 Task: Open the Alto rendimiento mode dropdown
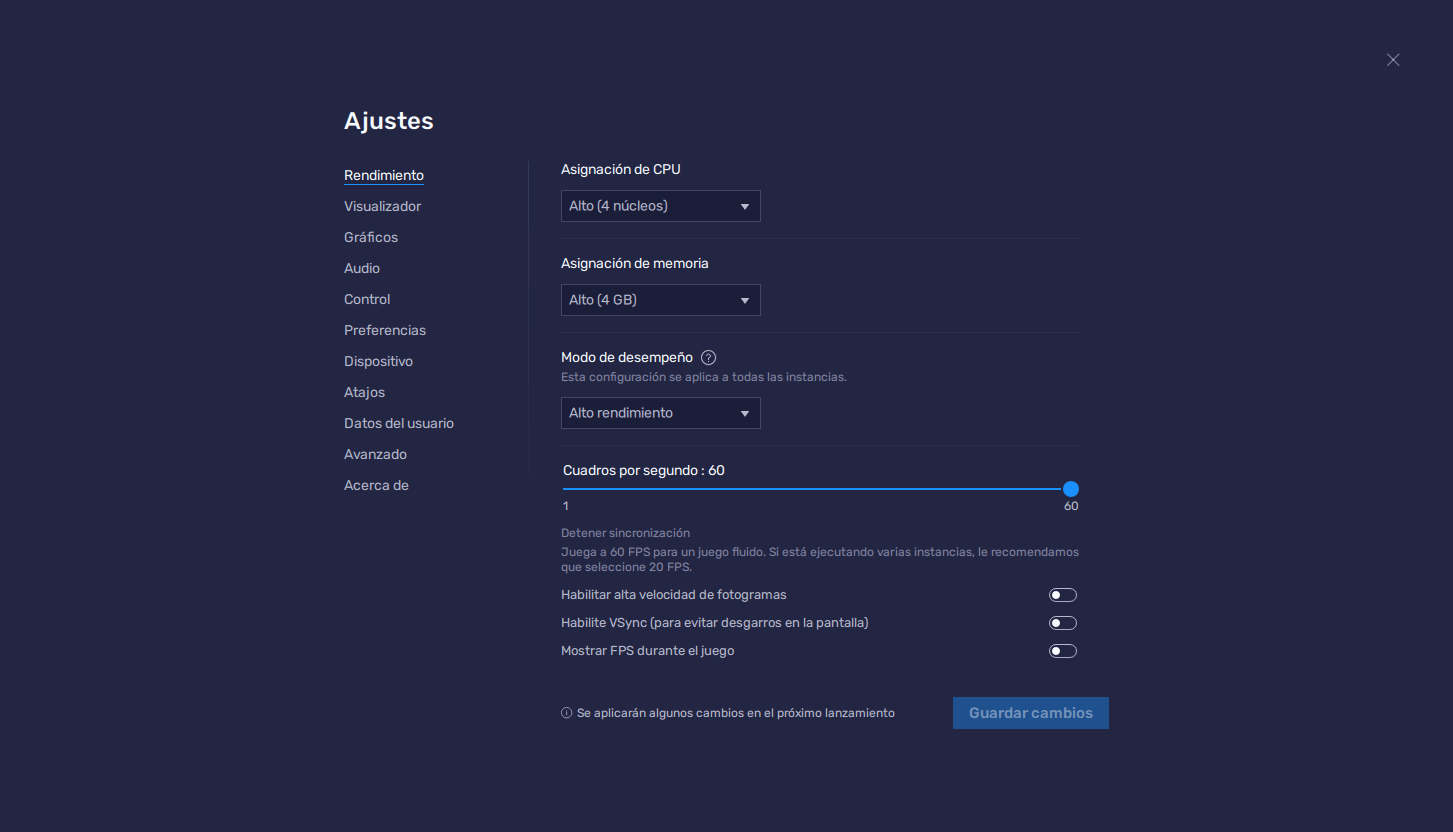pos(661,413)
